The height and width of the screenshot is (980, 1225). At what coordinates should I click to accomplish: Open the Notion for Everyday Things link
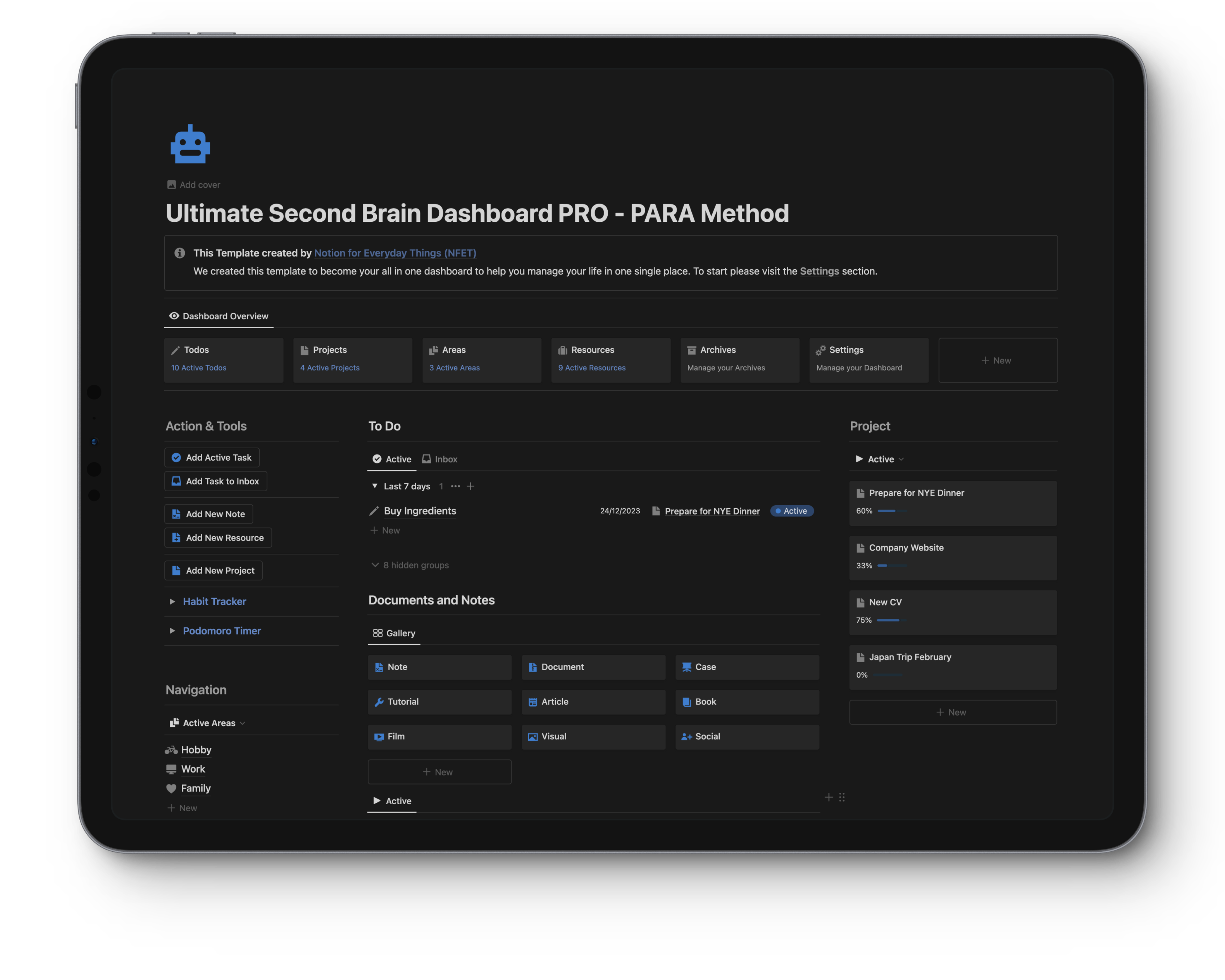[395, 253]
